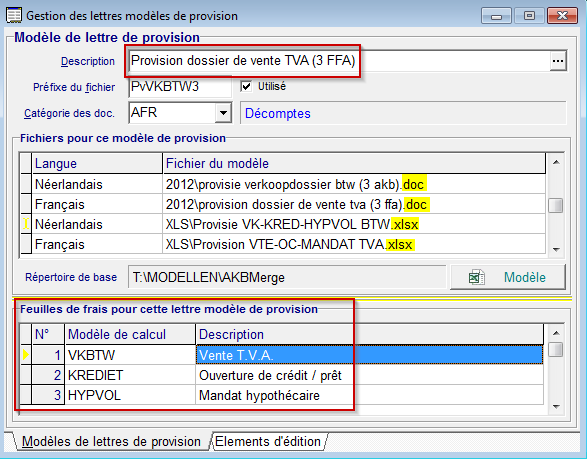Switch to the Elements d'édition tab

268,441
